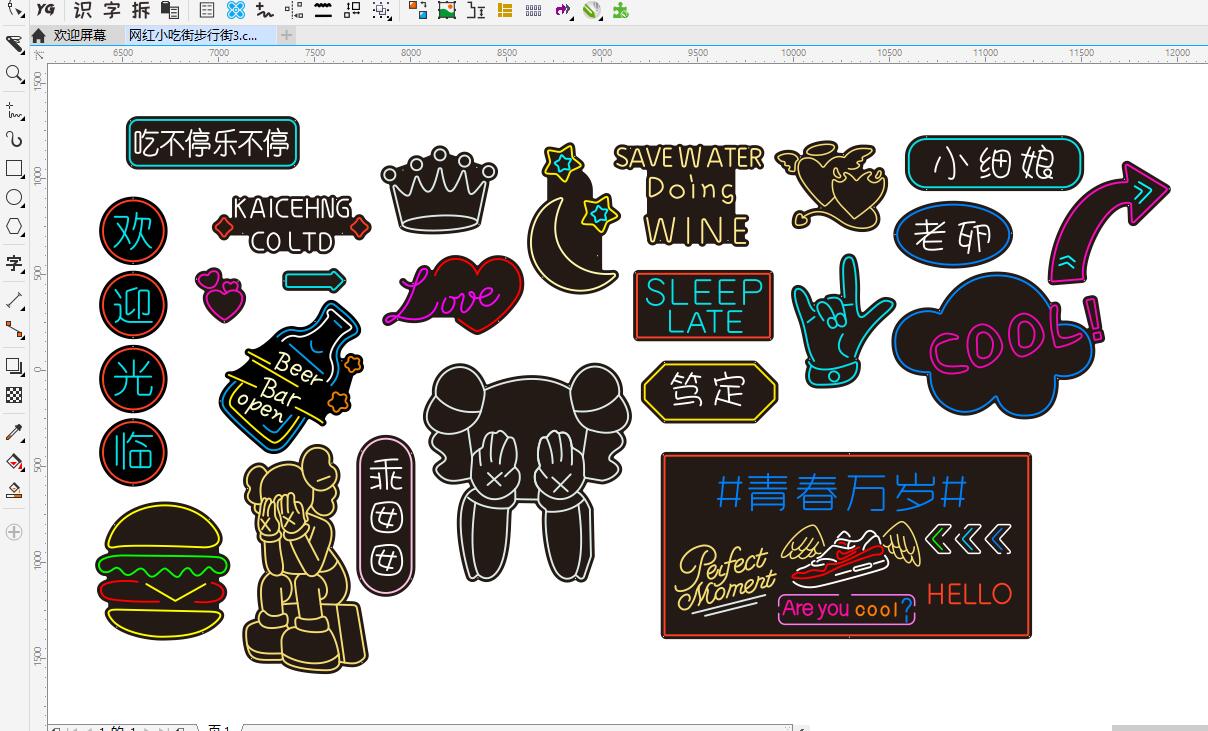Viewport: 1208px width, 731px height.
Task: Click the orange and blue squares icon
Action: click(x=418, y=10)
